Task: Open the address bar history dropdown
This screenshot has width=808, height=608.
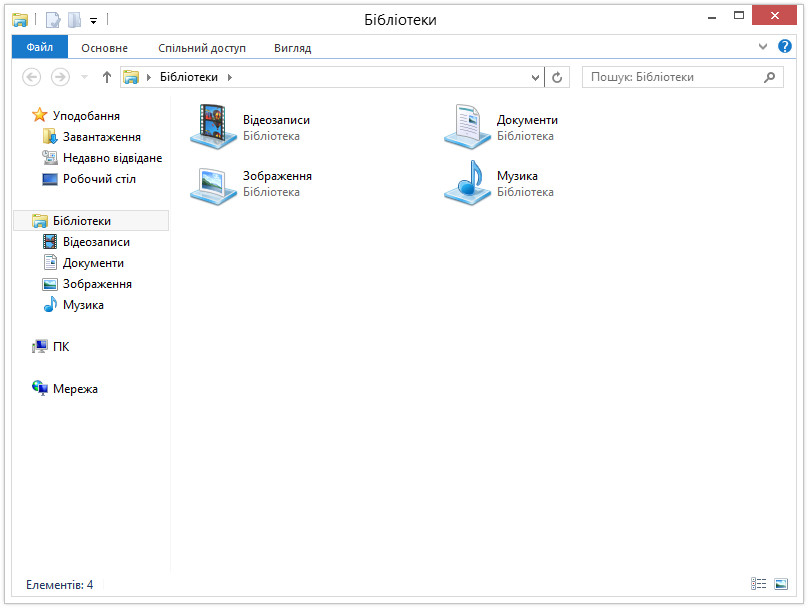Action: 535,77
